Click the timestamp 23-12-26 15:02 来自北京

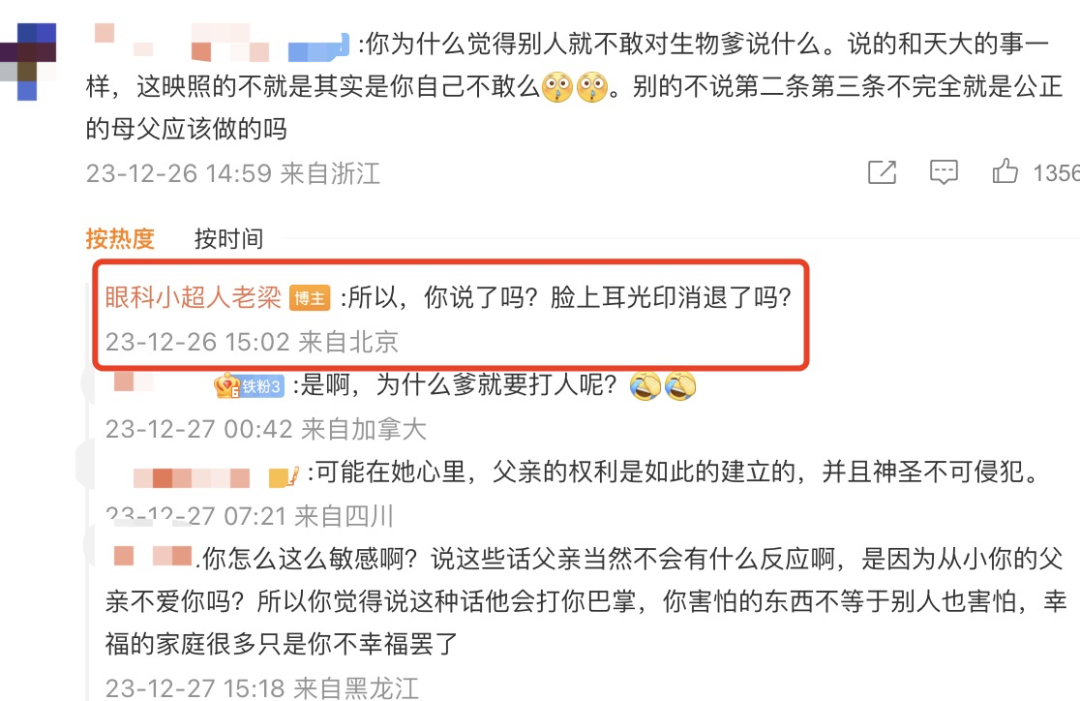[x=251, y=342]
